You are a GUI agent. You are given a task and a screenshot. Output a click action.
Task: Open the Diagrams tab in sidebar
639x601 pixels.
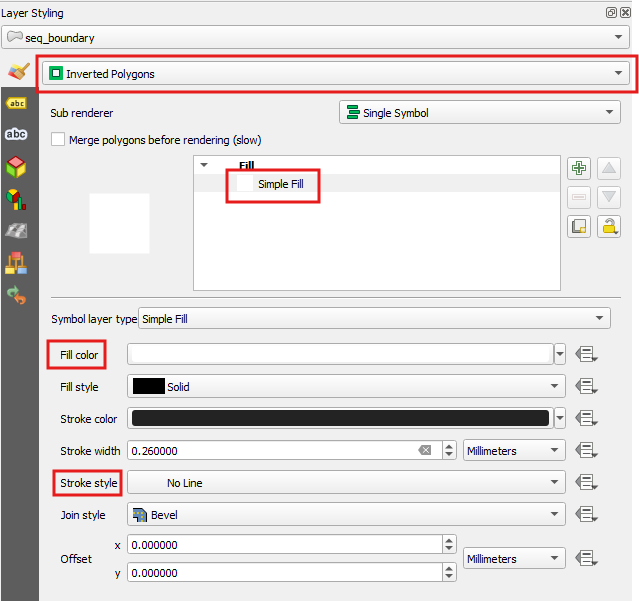(x=16, y=199)
